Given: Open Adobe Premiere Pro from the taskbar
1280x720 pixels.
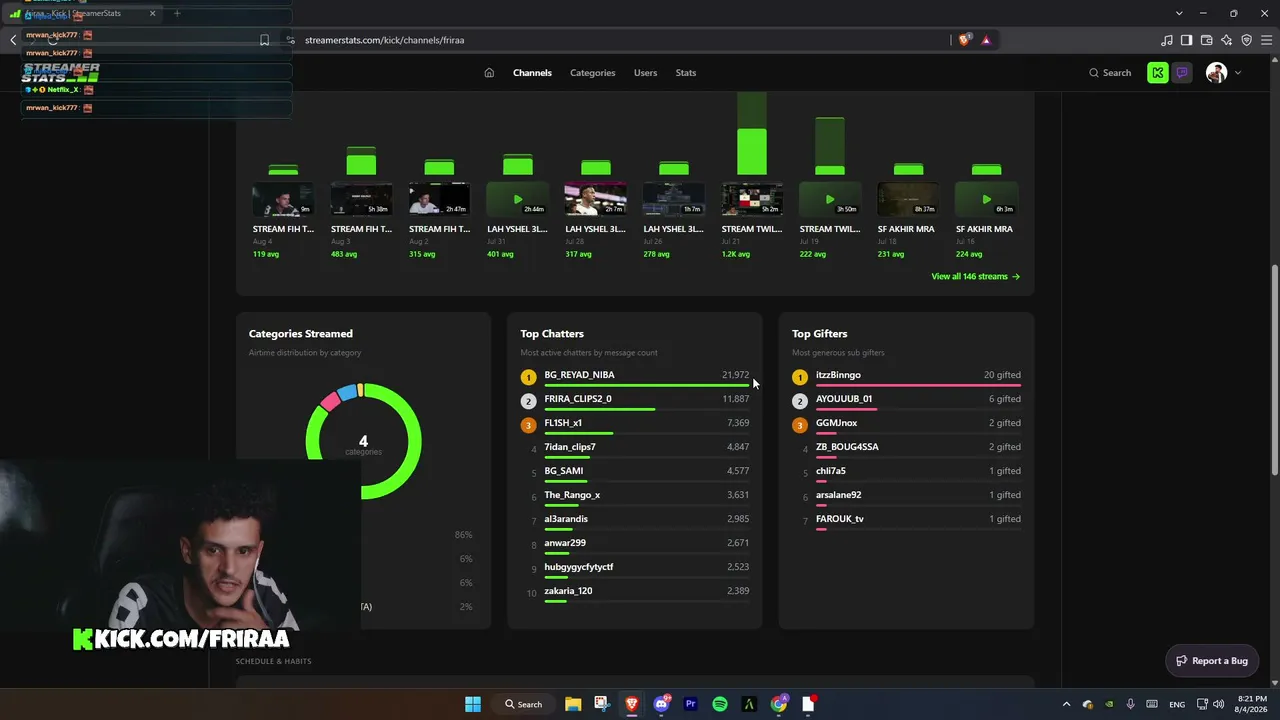Looking at the screenshot, I should coord(690,704).
